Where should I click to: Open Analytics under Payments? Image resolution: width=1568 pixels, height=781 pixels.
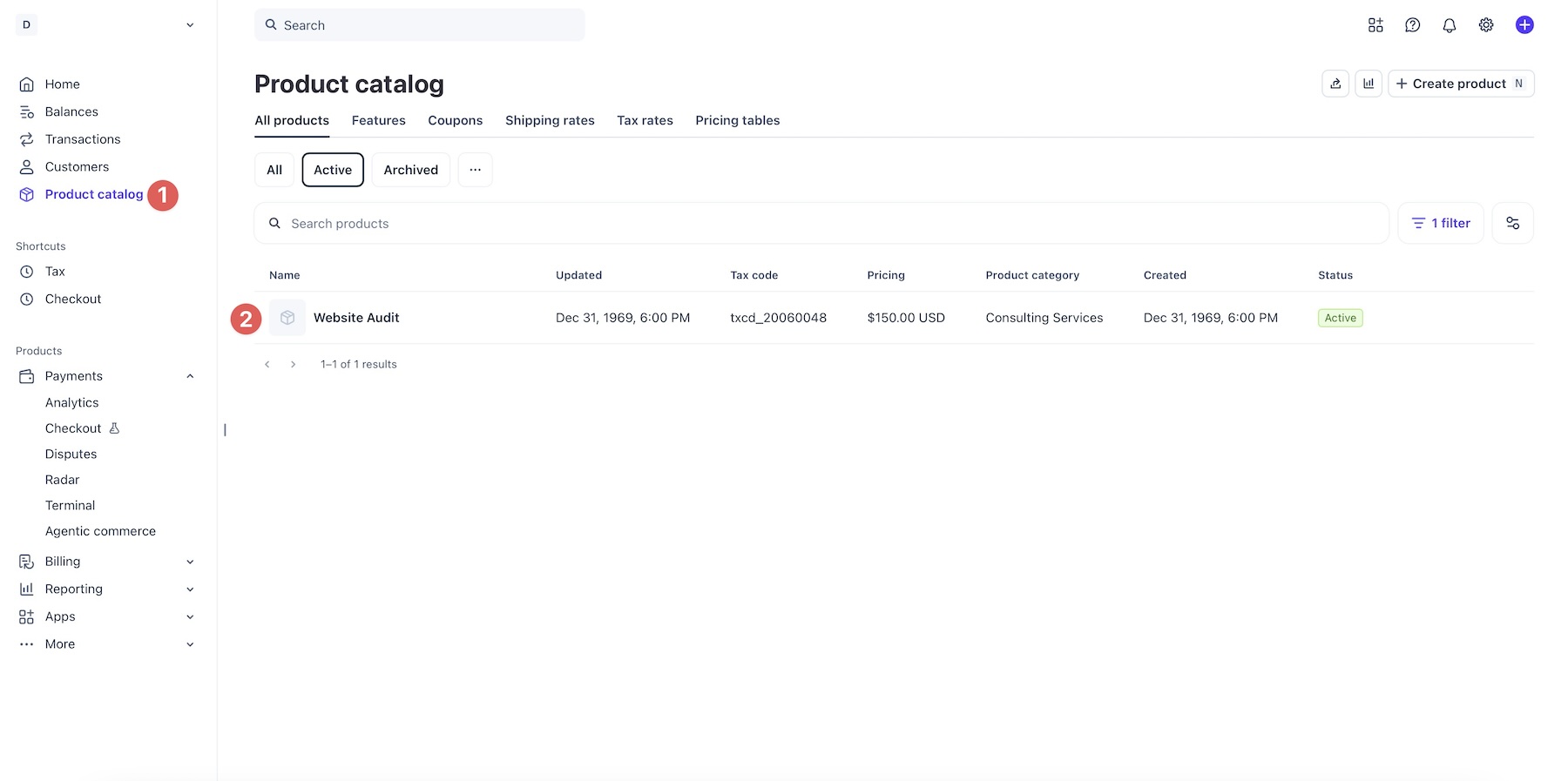click(72, 403)
